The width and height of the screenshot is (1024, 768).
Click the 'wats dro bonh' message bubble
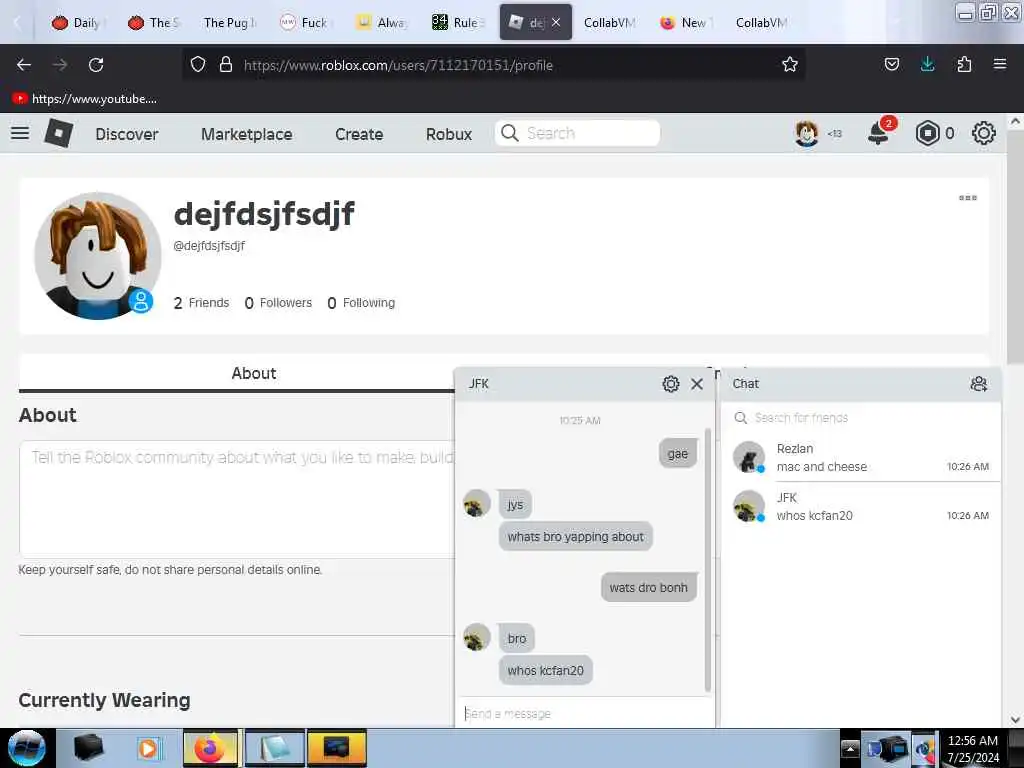648,587
